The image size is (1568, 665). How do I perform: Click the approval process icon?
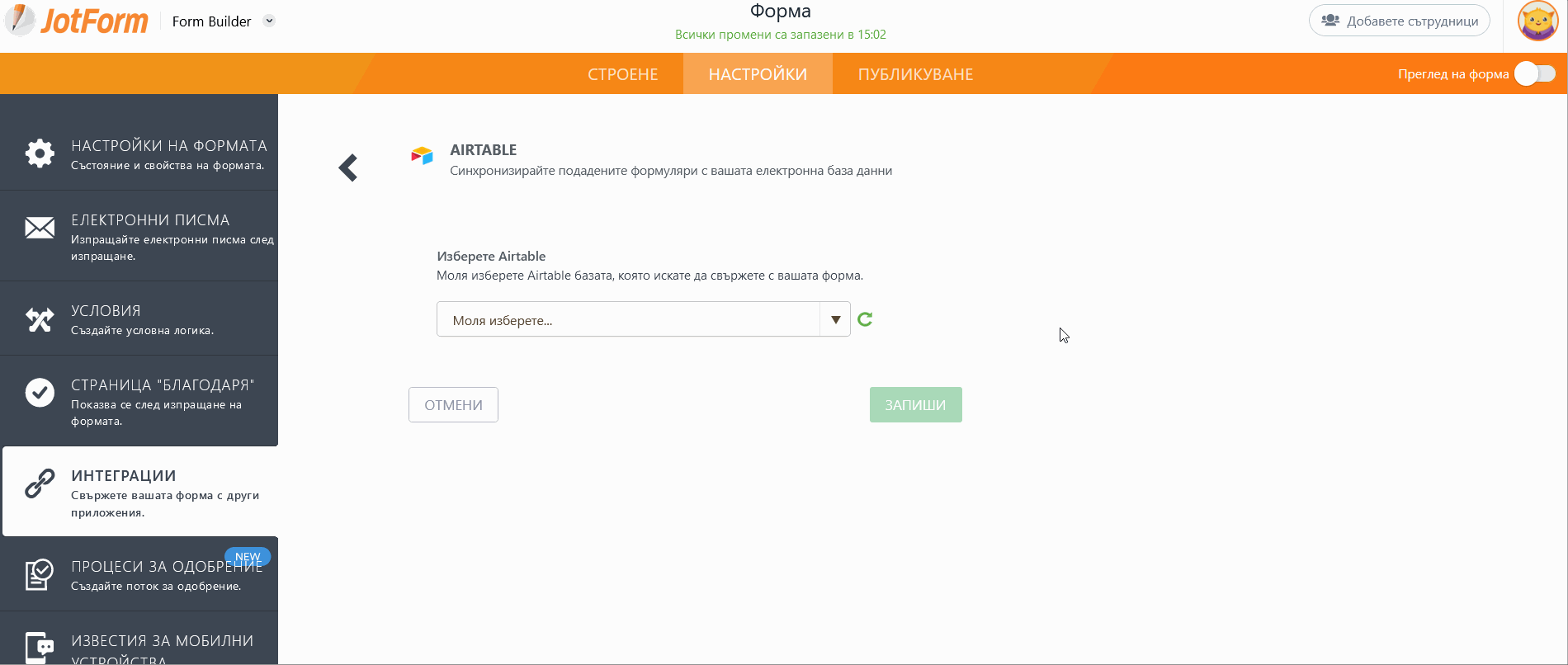[x=39, y=575]
